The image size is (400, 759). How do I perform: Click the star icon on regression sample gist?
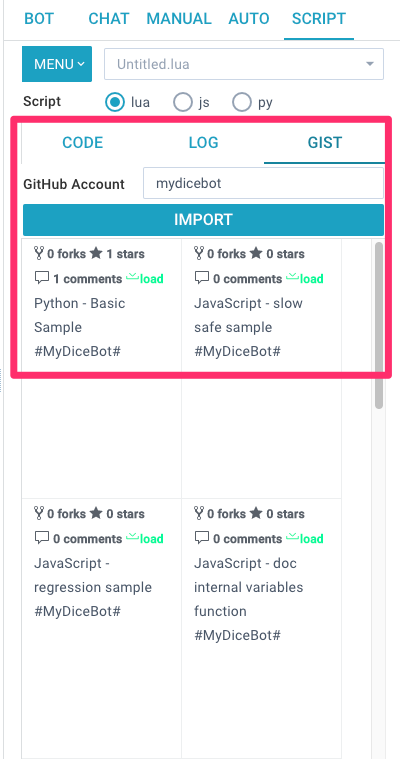point(96,513)
